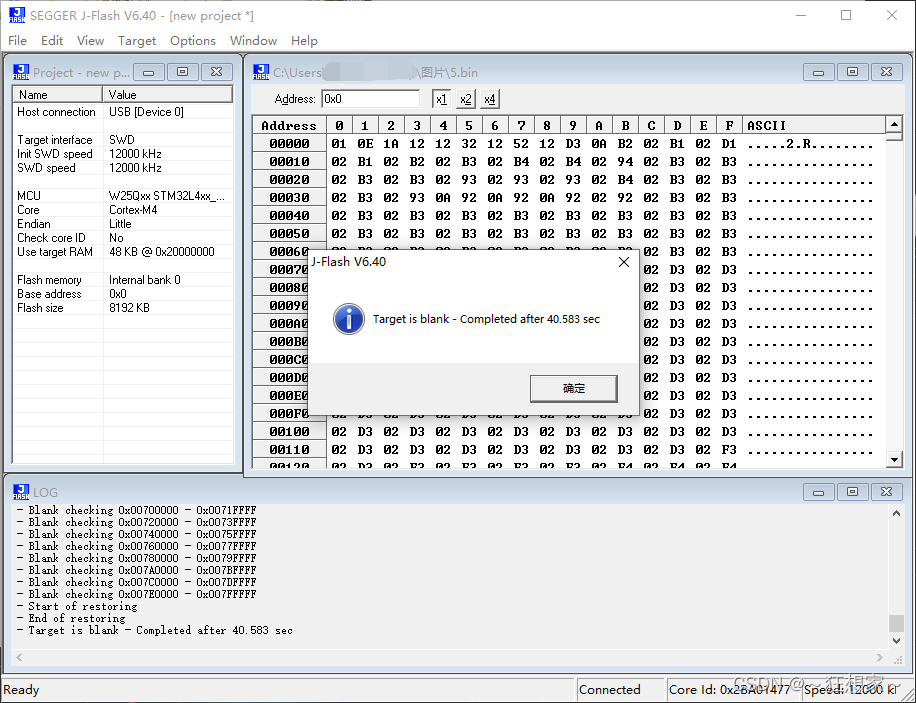Select the Base address row
916x703 pixels.
[123, 294]
